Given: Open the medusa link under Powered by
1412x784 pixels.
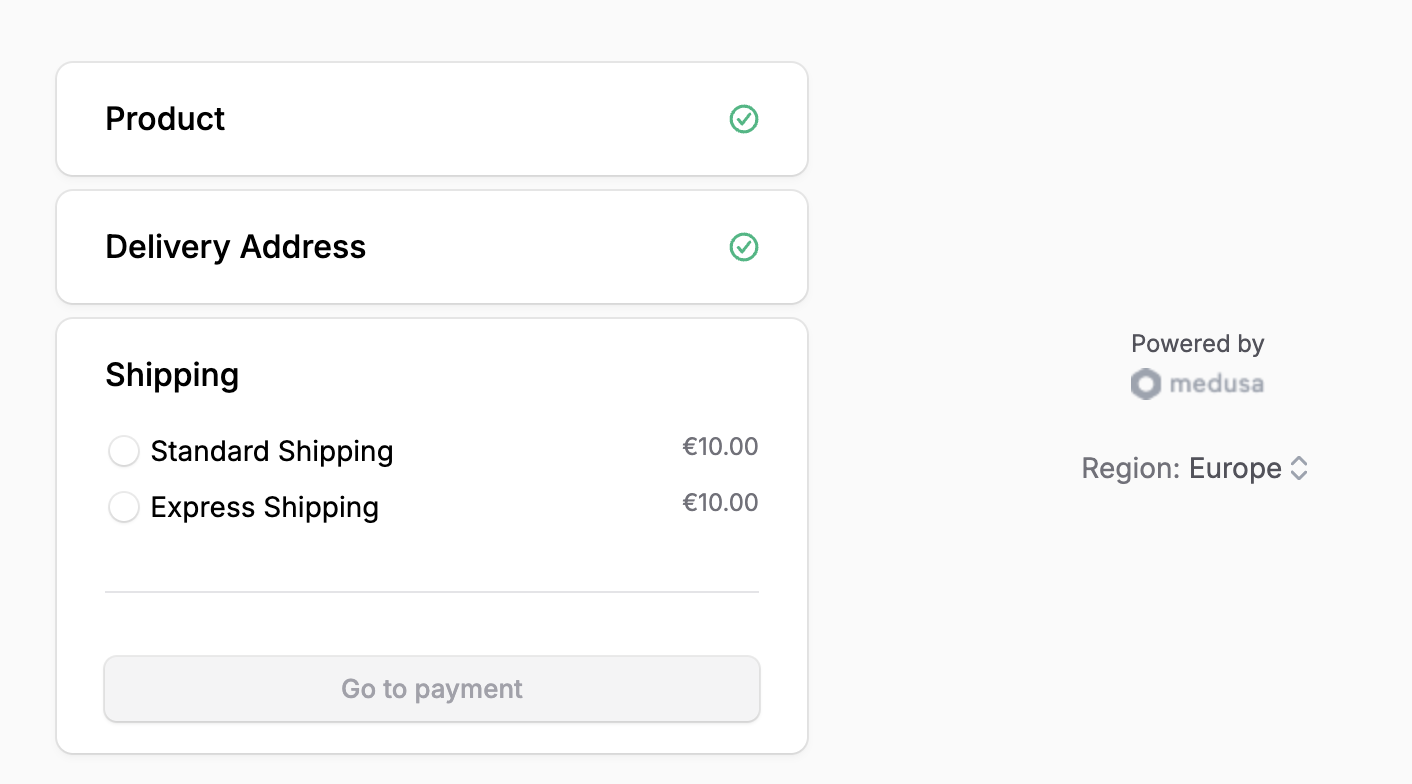Looking at the screenshot, I should [x=1215, y=383].
